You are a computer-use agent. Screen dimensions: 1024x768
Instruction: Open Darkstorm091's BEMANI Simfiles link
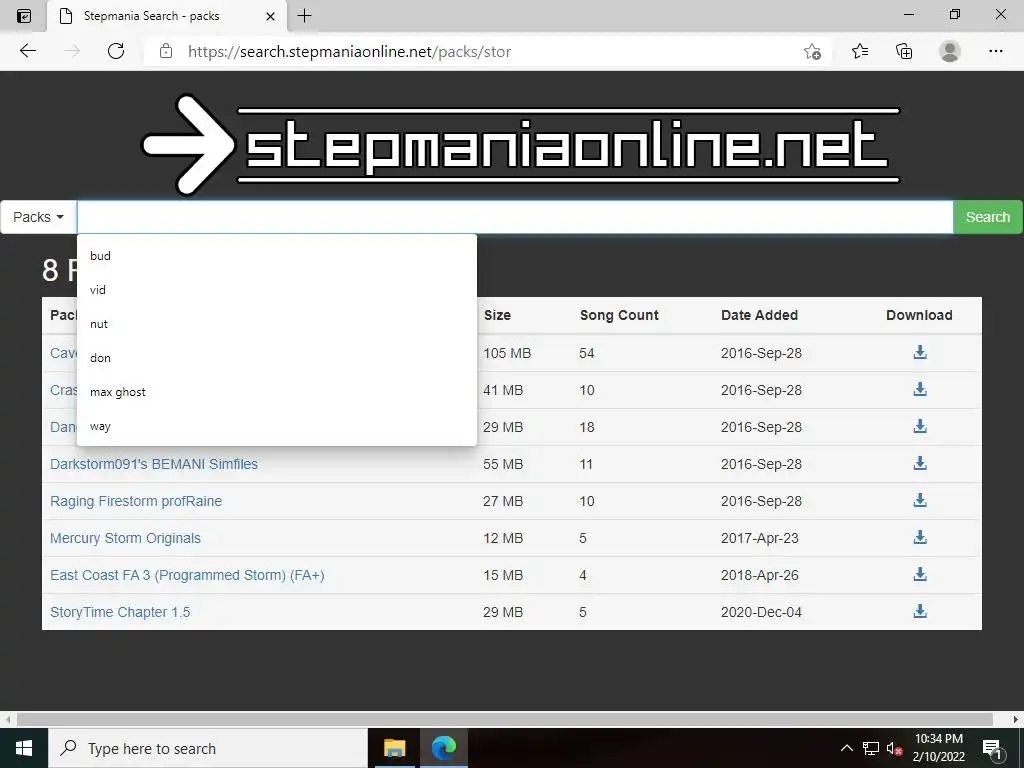(154, 464)
